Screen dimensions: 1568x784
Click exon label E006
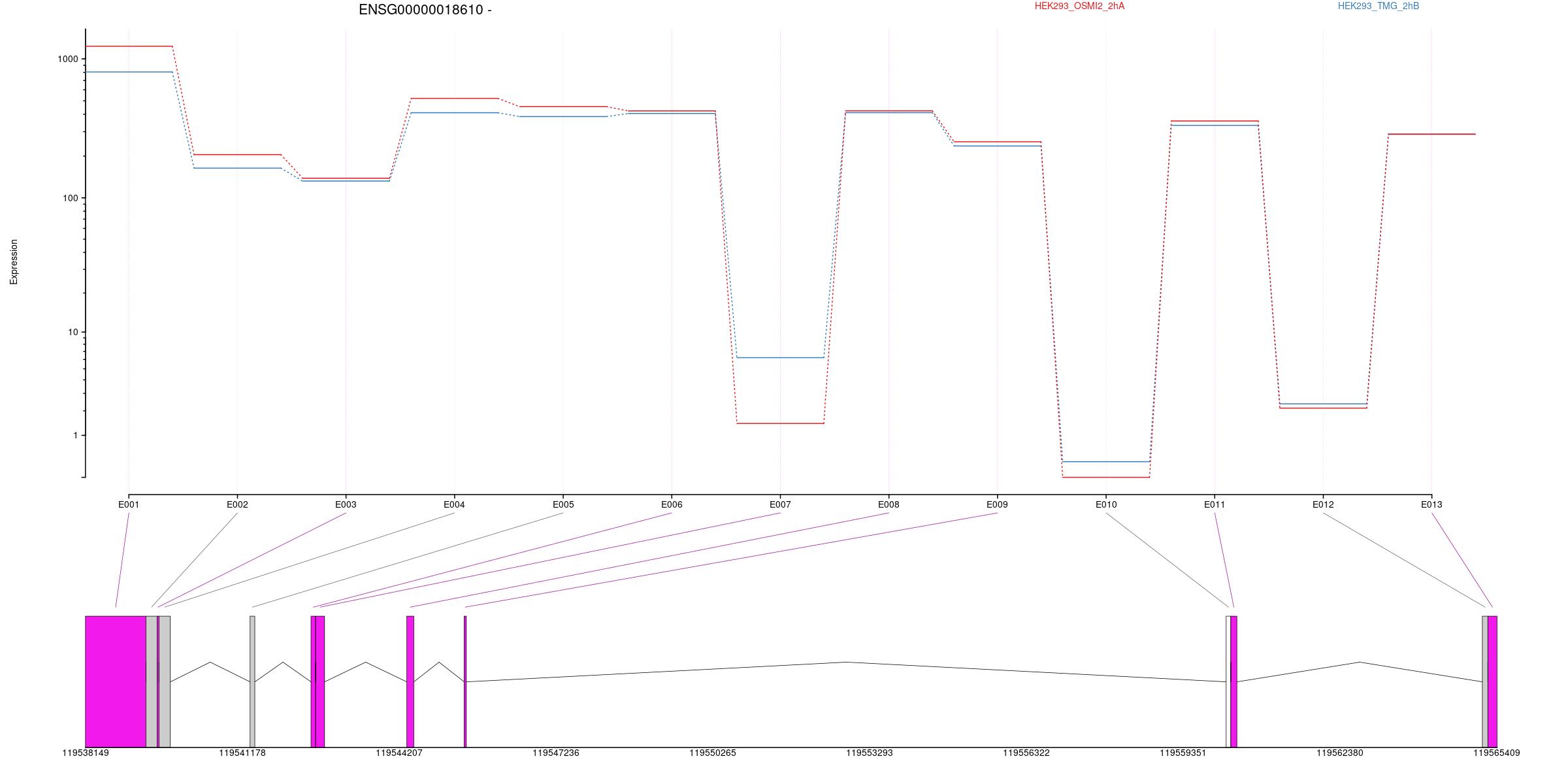click(672, 504)
